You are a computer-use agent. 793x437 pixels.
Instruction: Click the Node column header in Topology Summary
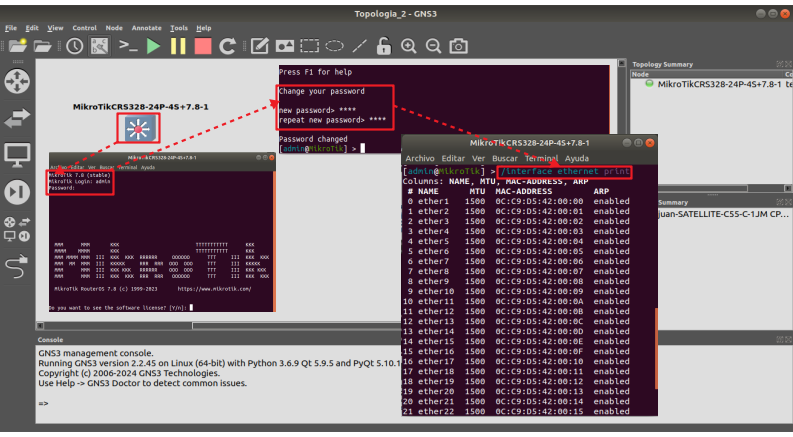[x=640, y=74]
